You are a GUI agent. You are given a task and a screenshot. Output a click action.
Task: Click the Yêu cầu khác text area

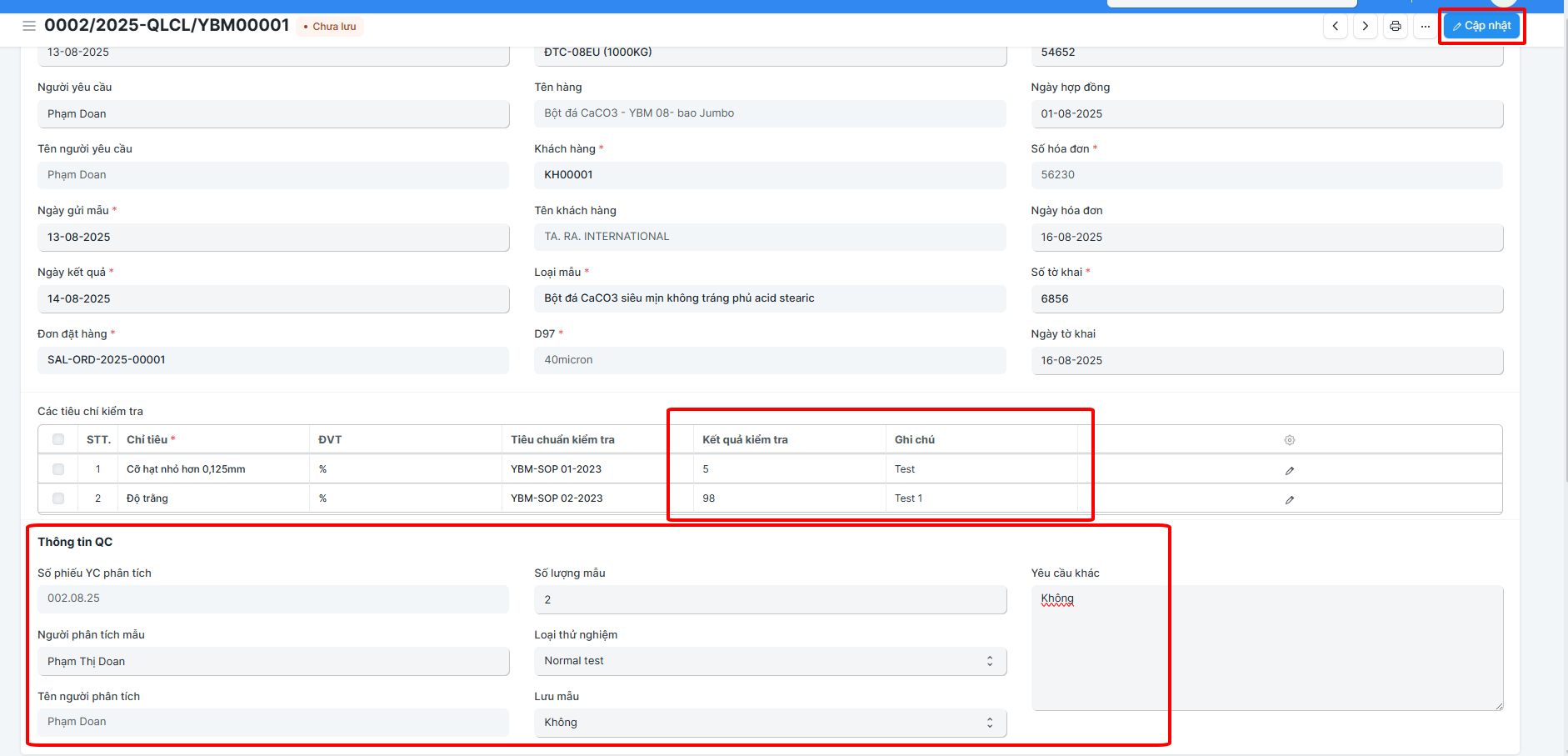click(1267, 648)
